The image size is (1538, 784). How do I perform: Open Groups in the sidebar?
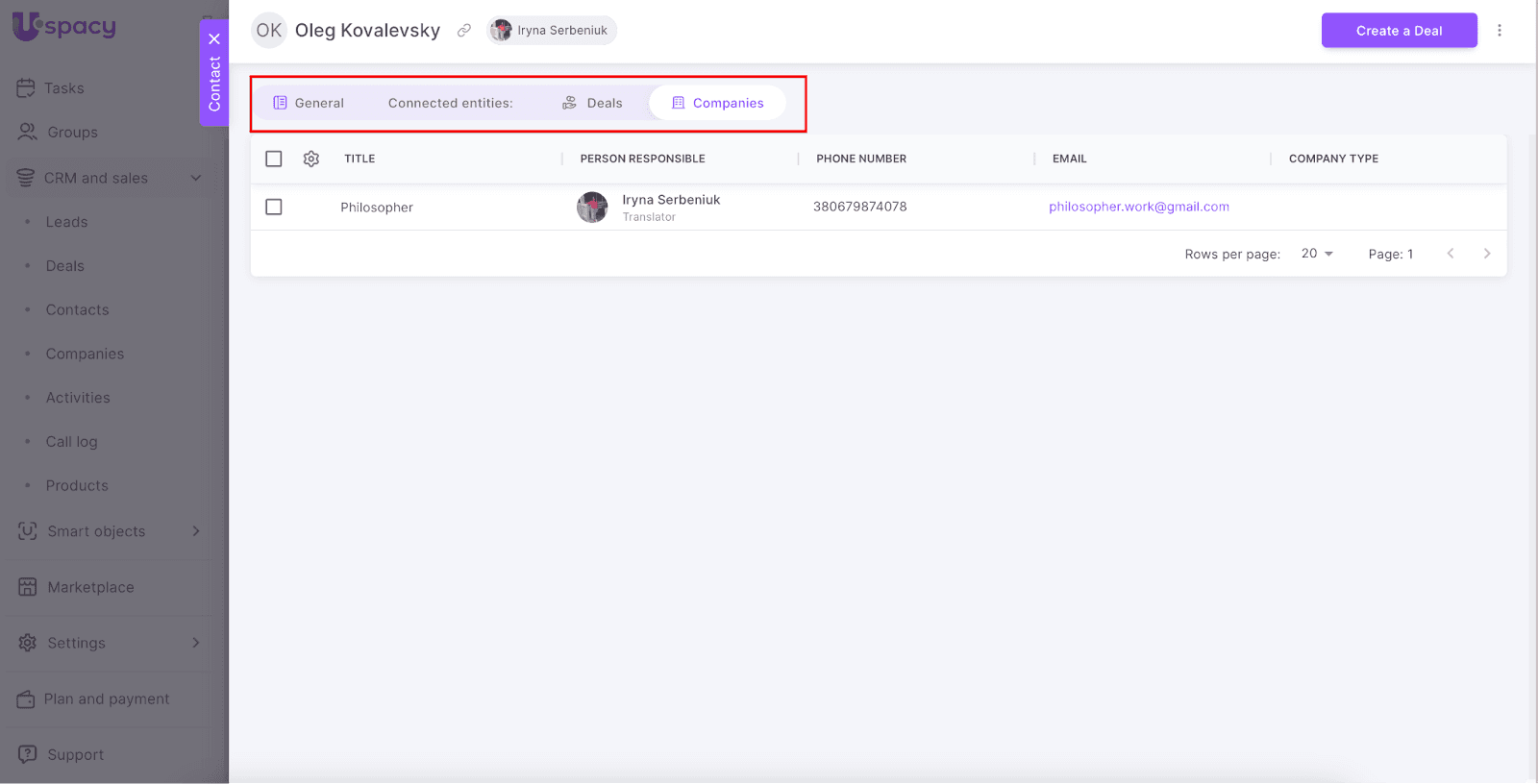click(72, 133)
